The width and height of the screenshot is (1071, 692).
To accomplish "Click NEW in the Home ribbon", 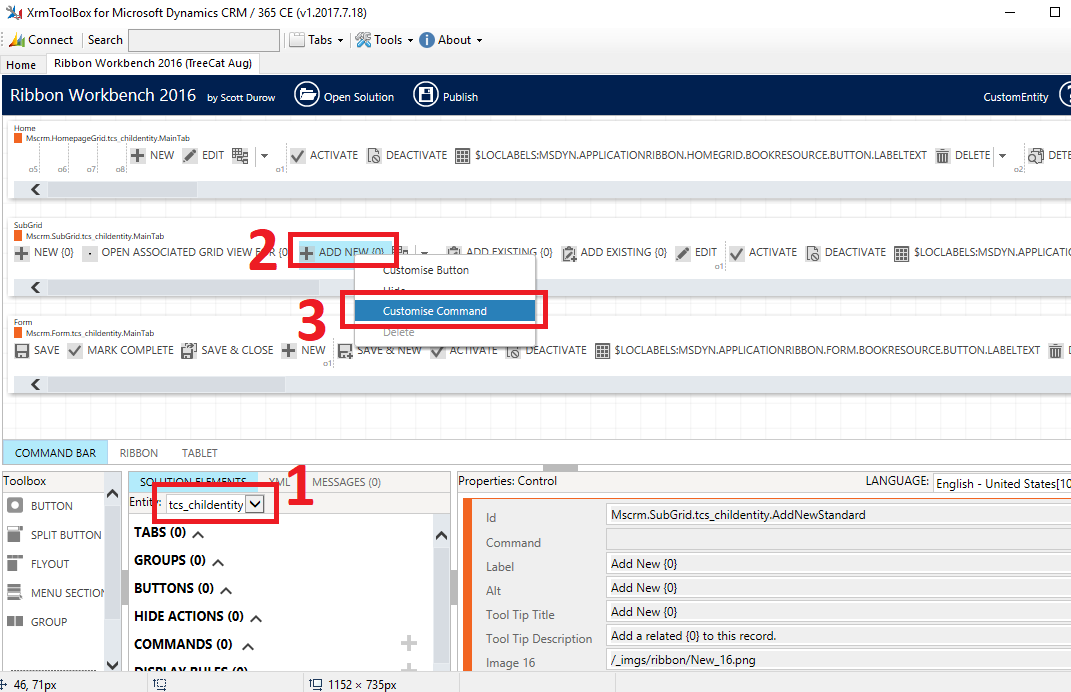I will coord(152,156).
